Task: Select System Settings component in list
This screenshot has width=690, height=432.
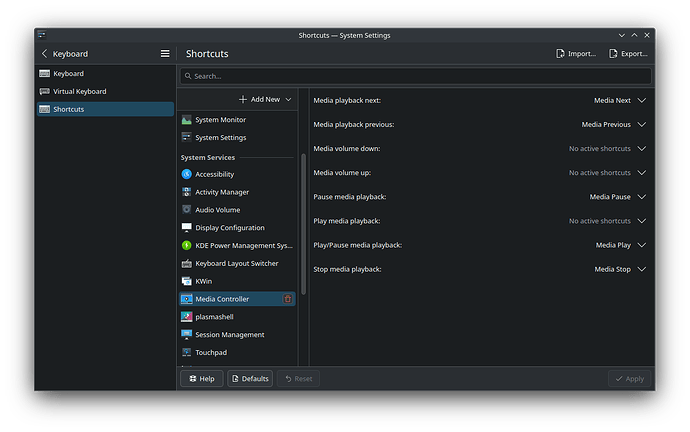Action: click(237, 137)
